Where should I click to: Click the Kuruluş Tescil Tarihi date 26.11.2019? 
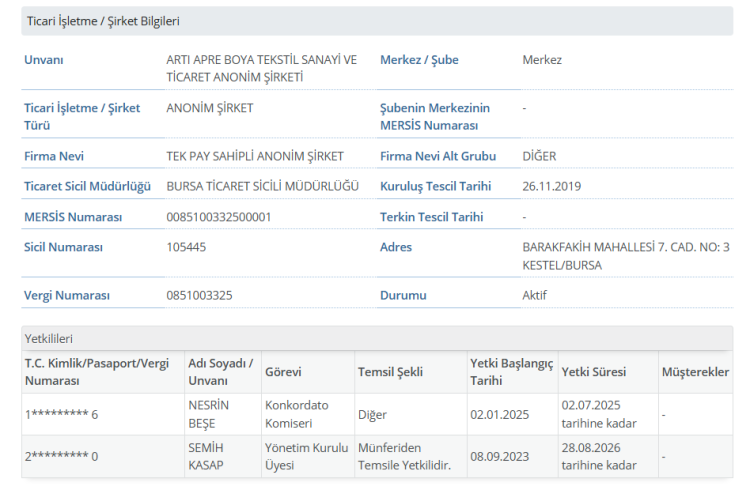[x=551, y=186]
